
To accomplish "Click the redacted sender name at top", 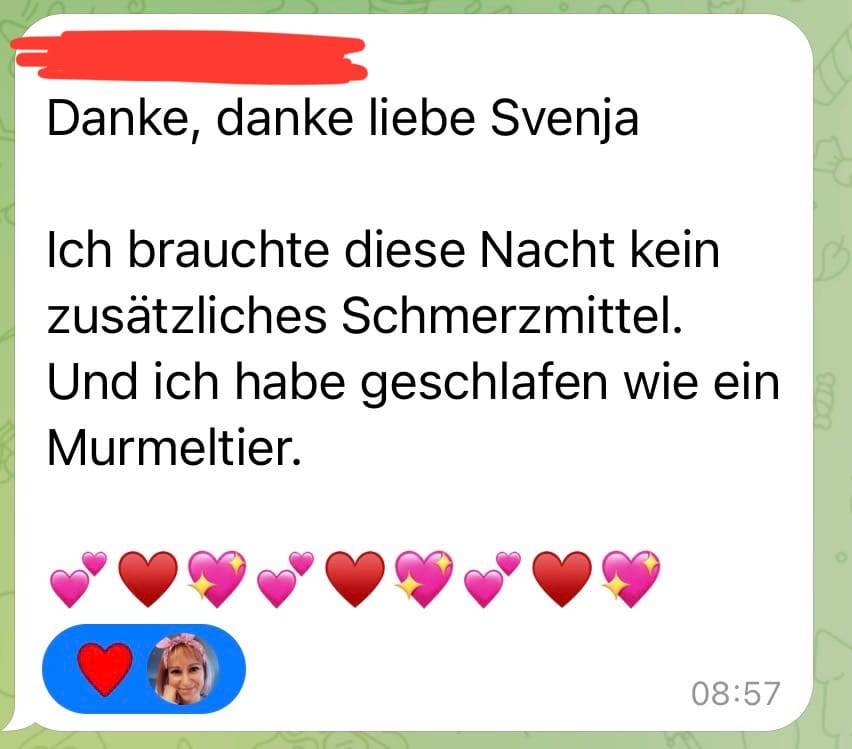I will pos(190,57).
